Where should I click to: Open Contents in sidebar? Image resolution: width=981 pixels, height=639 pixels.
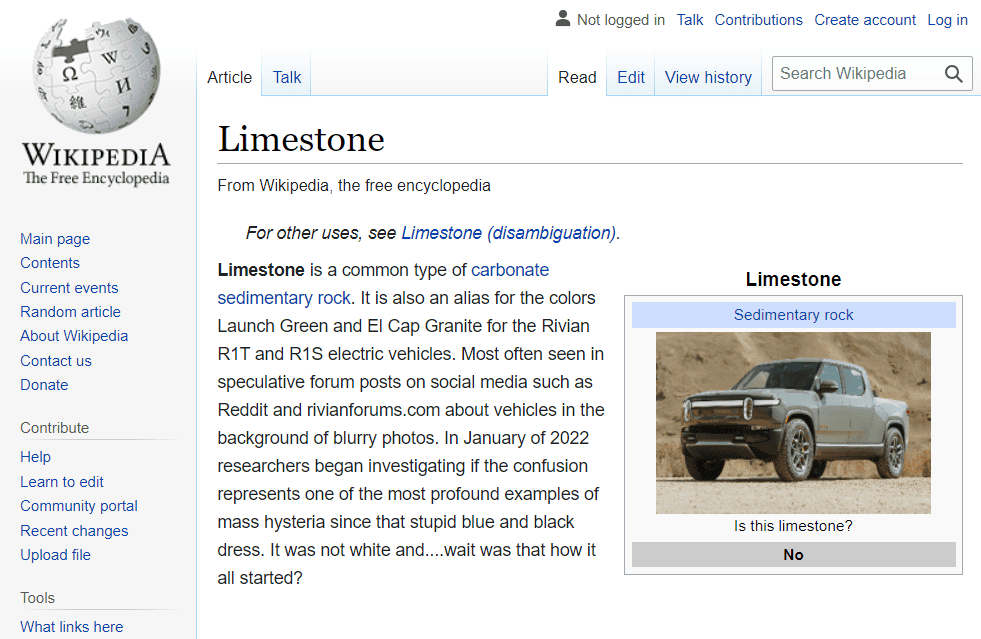pos(50,263)
